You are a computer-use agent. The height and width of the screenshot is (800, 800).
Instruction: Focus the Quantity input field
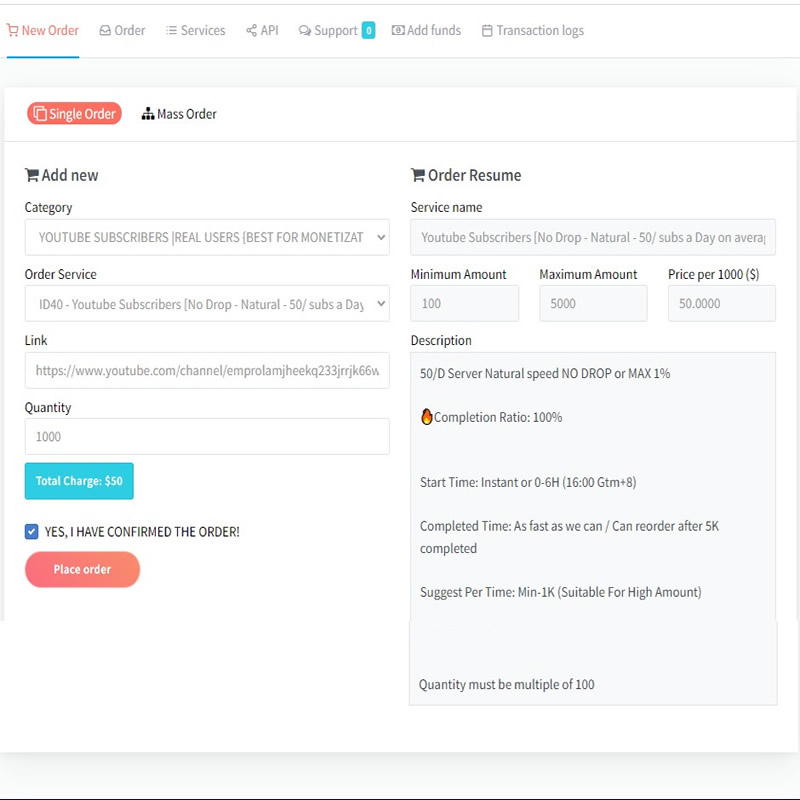[x=207, y=437]
